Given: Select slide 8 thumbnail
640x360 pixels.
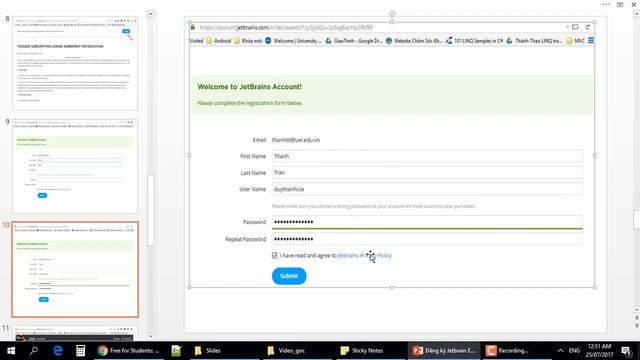Looking at the screenshot, I should tap(75, 63).
